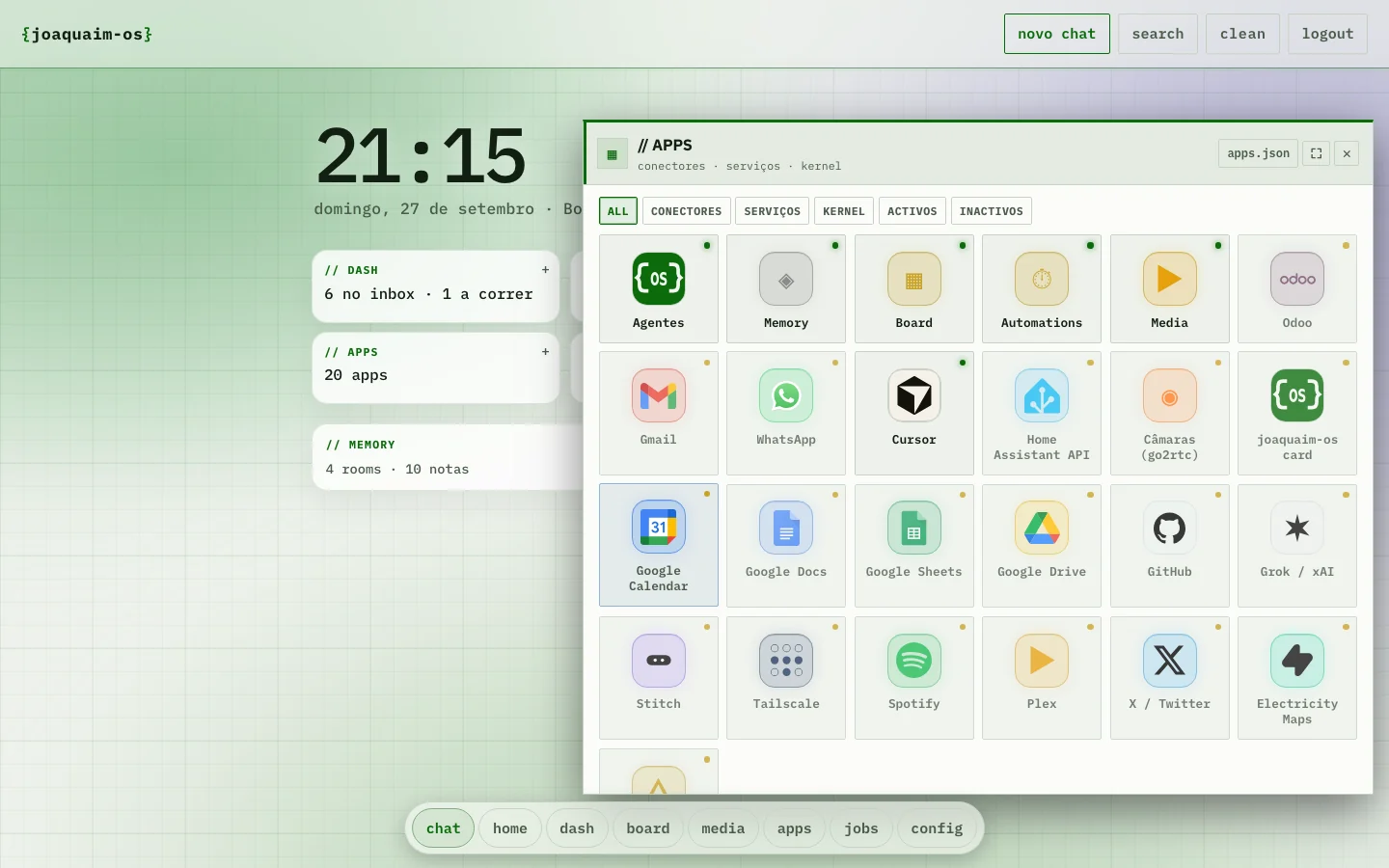
Task: Select the INACTIVOS filter tab
Action: (x=992, y=211)
